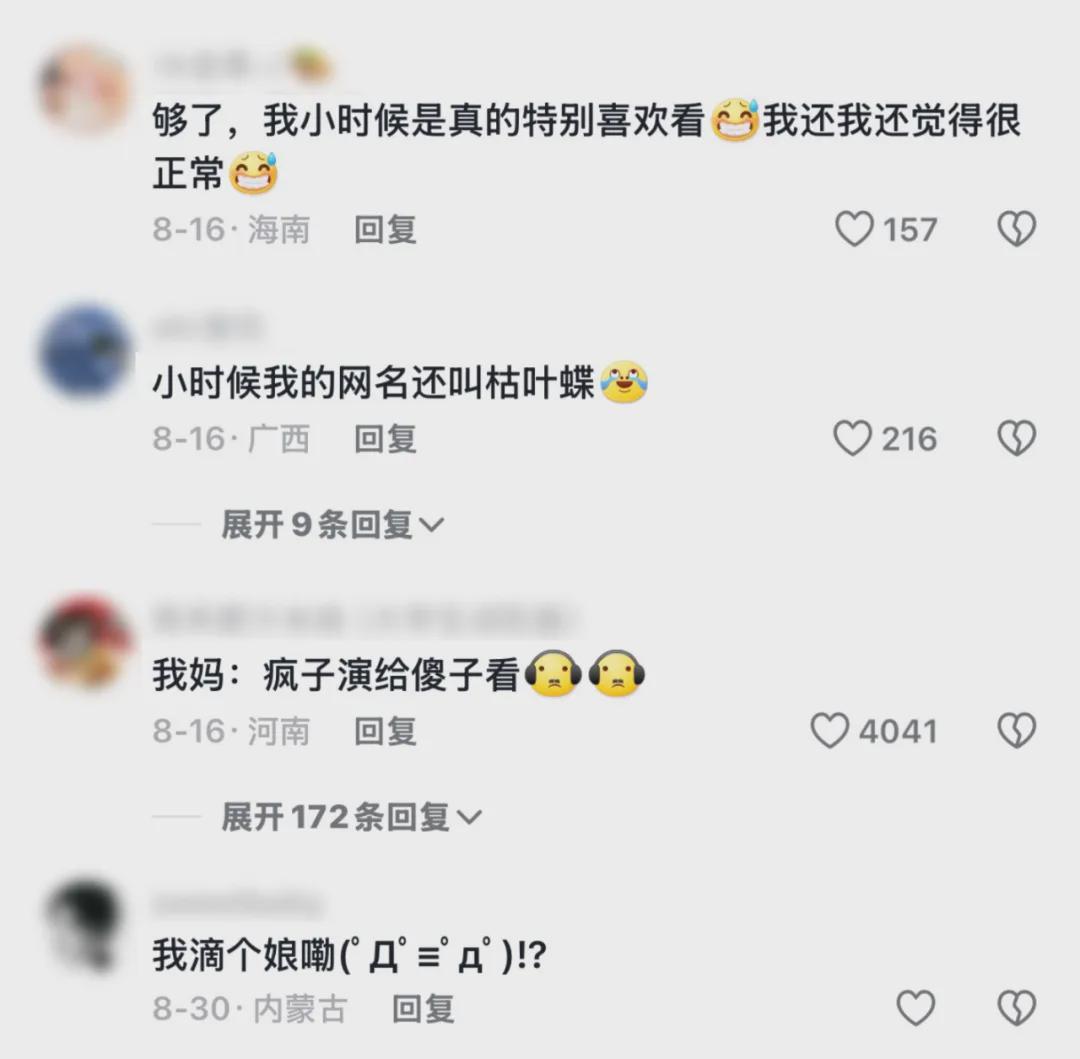The image size is (1080, 1059).
Task: Open the dark avatar of last commenter
Action: pos(85,923)
